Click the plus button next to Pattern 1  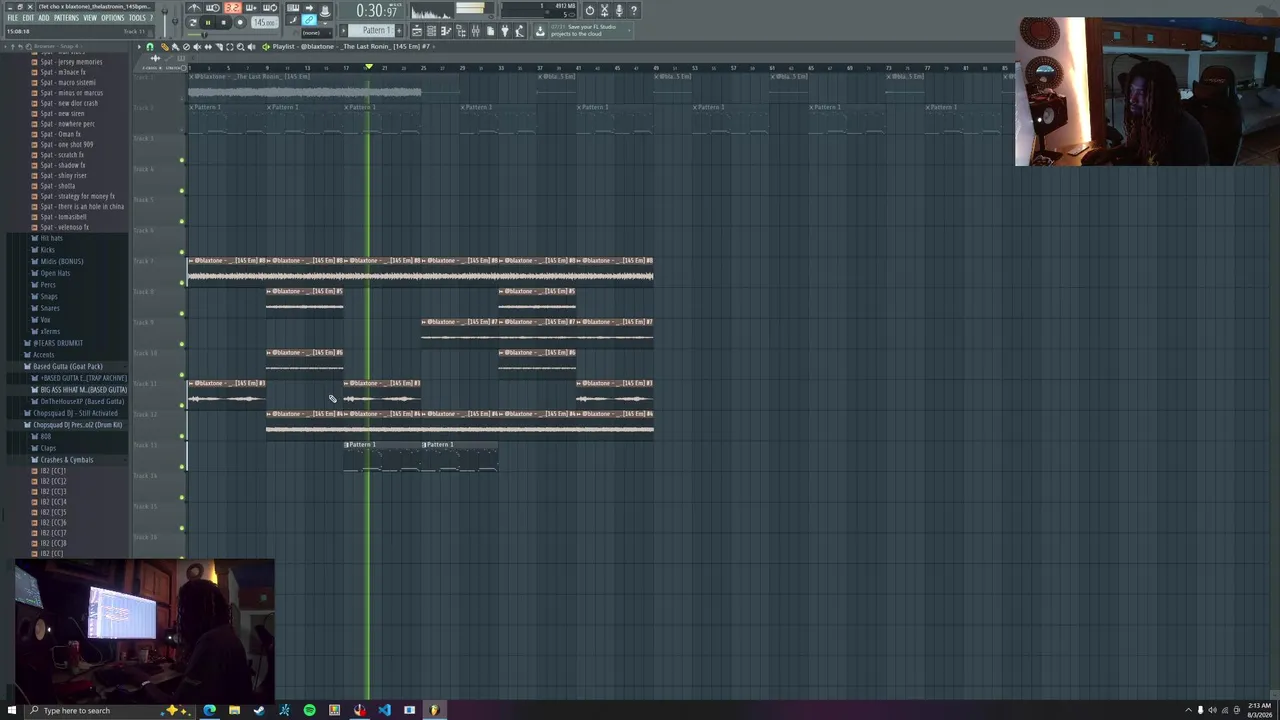coord(399,31)
